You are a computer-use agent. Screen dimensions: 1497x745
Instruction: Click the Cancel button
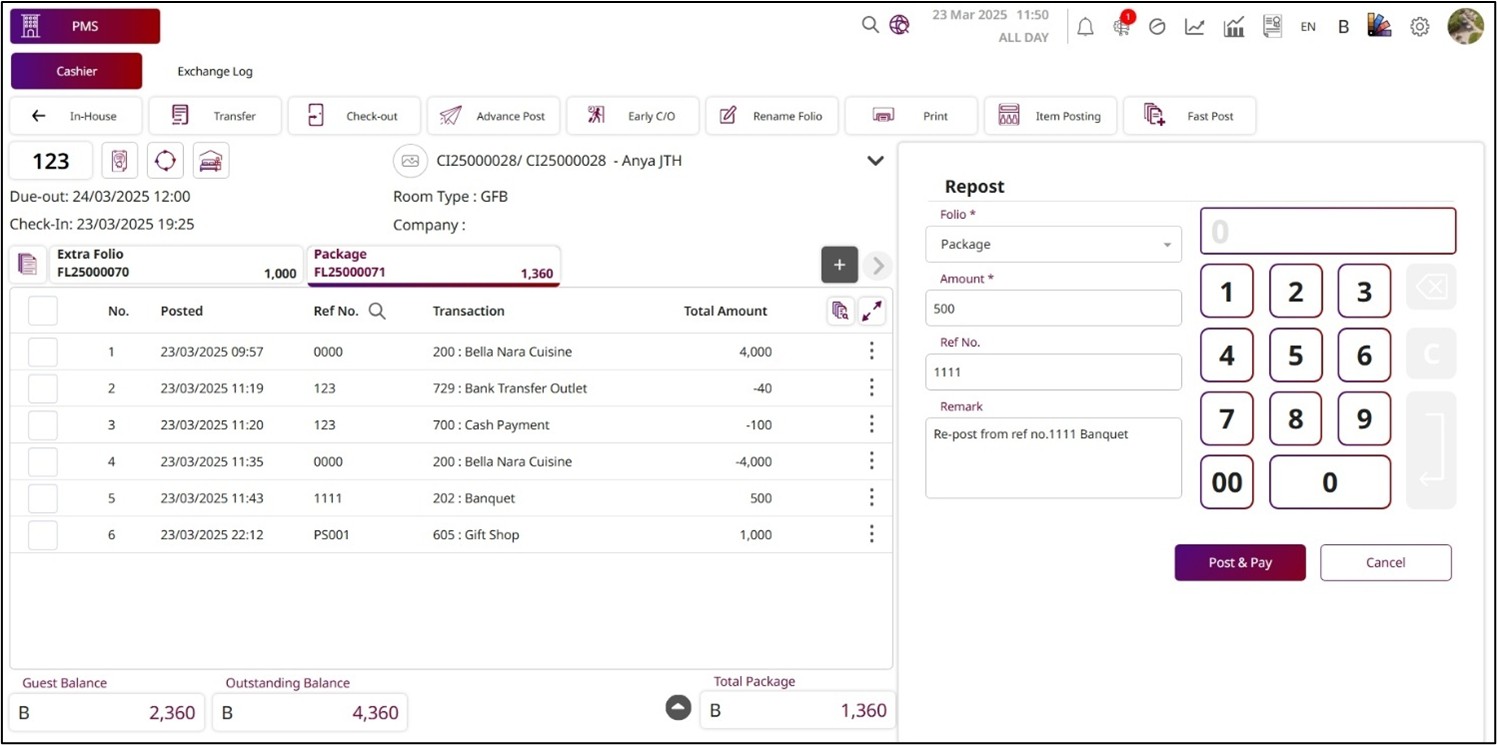coord(1385,562)
